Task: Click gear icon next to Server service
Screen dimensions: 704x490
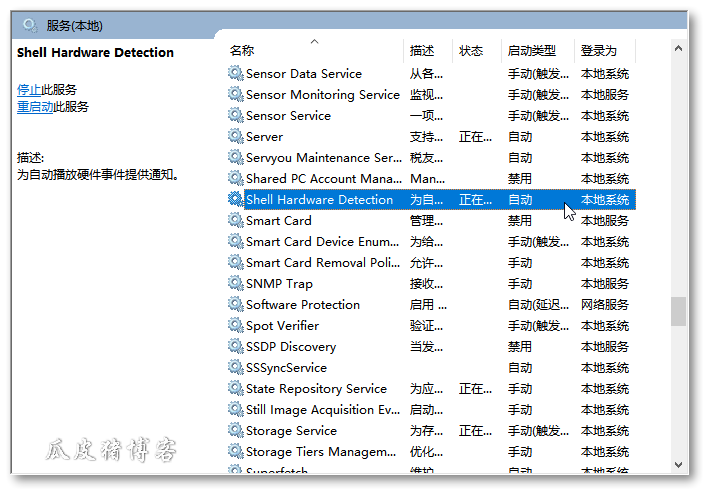Action: point(235,137)
